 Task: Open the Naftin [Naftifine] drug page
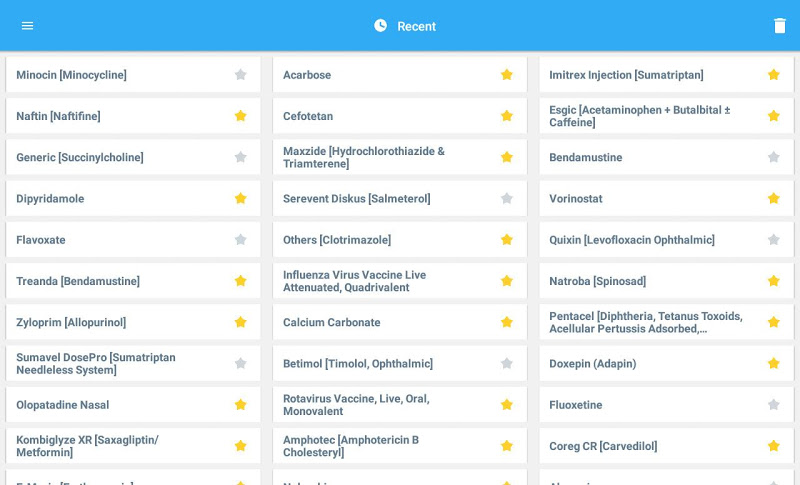(x=133, y=116)
